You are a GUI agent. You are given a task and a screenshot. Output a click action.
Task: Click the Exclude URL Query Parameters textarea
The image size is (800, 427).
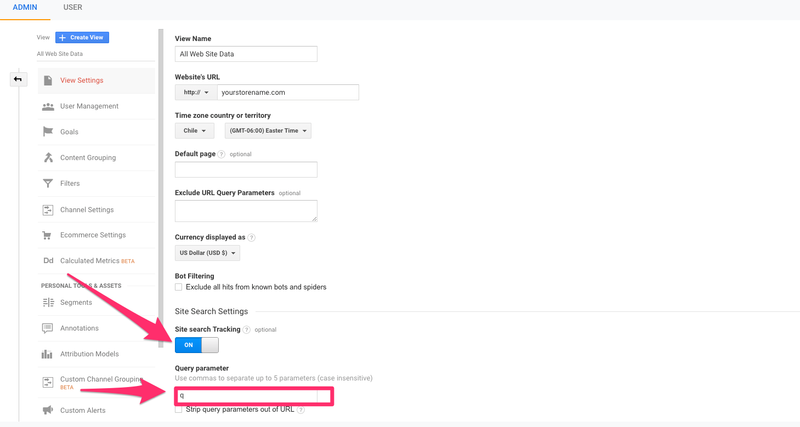tap(246, 211)
